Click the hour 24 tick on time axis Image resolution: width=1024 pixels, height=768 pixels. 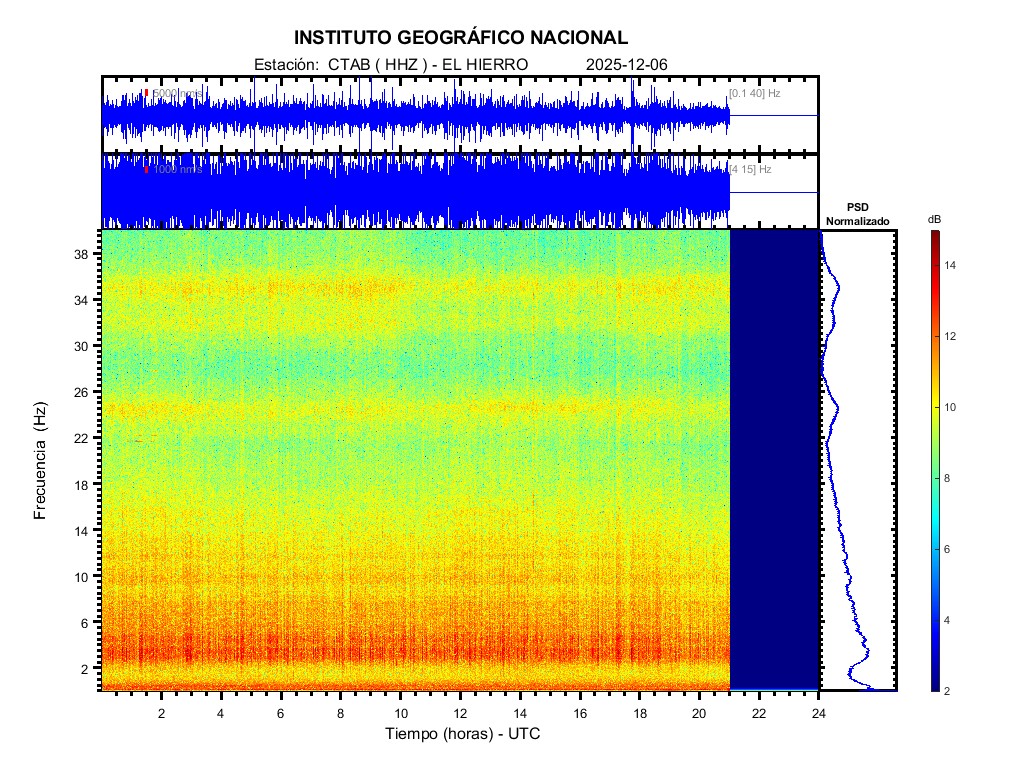tap(819, 713)
